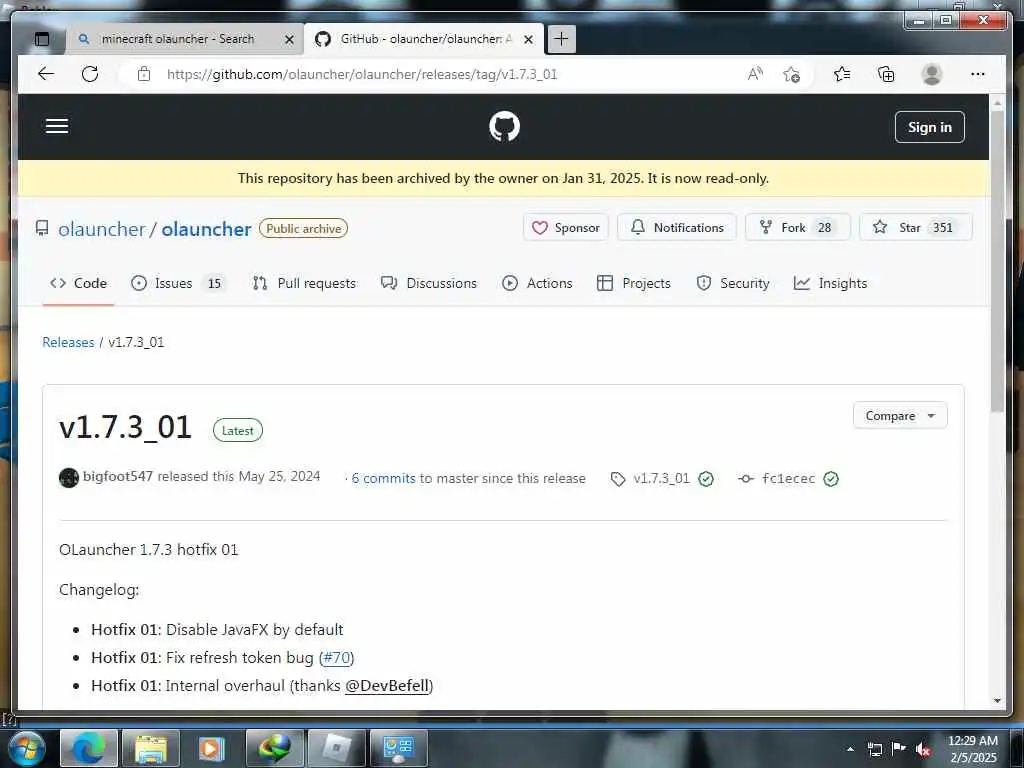Open the bigfoot547 author profile link
Image resolution: width=1024 pixels, height=768 pixels.
pos(118,476)
